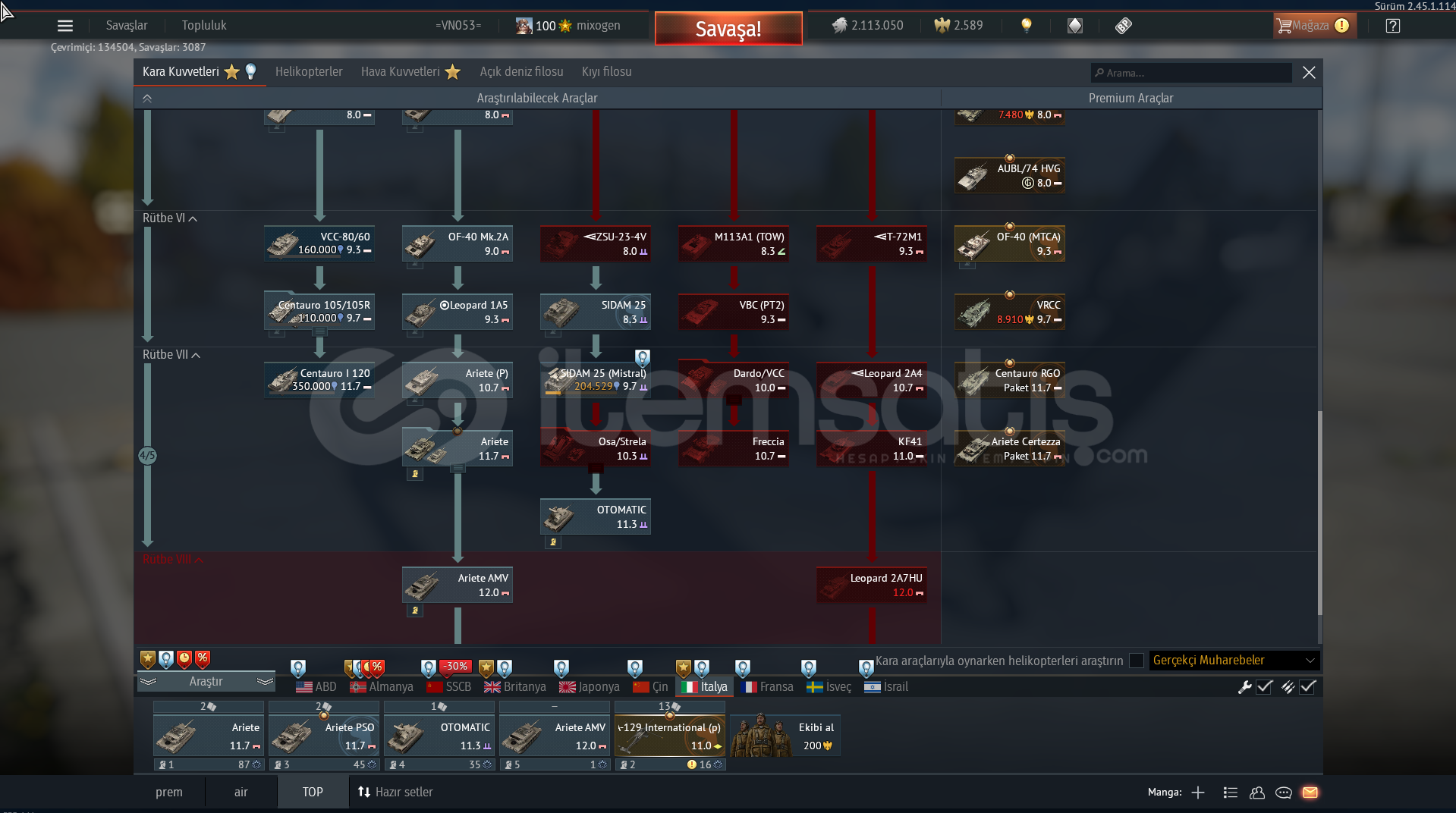Switch to Kıyı filosu tab
The image size is (1456, 813).
606,72
